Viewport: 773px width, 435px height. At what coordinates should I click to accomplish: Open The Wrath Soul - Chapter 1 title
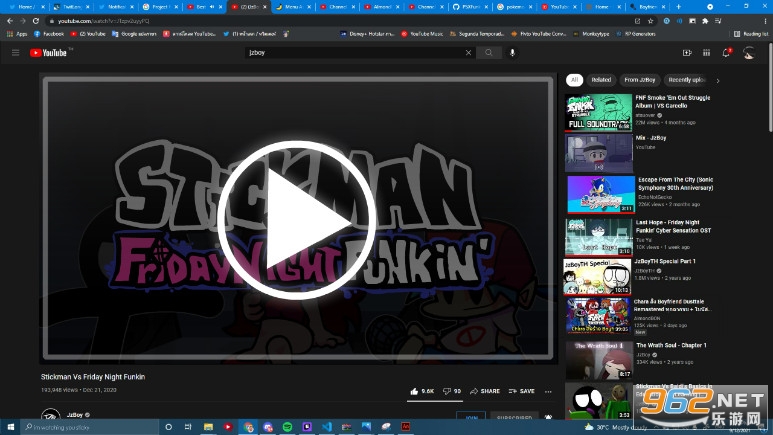click(x=671, y=346)
